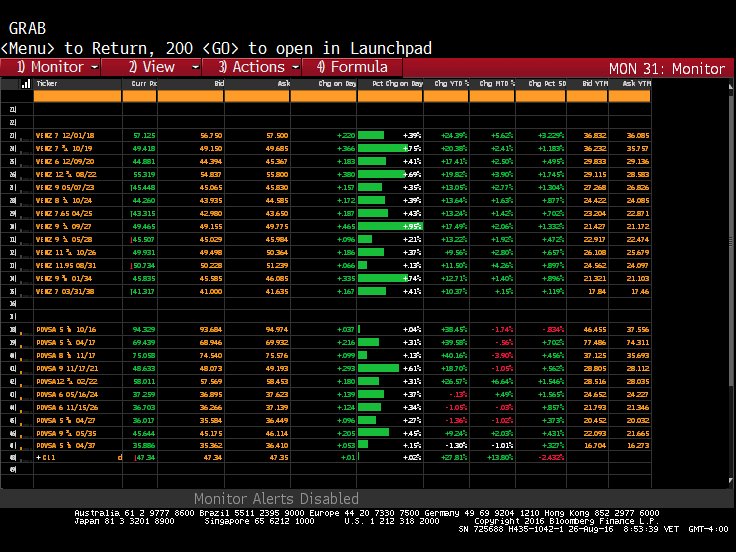Click the chart icon beside Ticker header
This screenshot has width=736, height=552.
[26, 84]
